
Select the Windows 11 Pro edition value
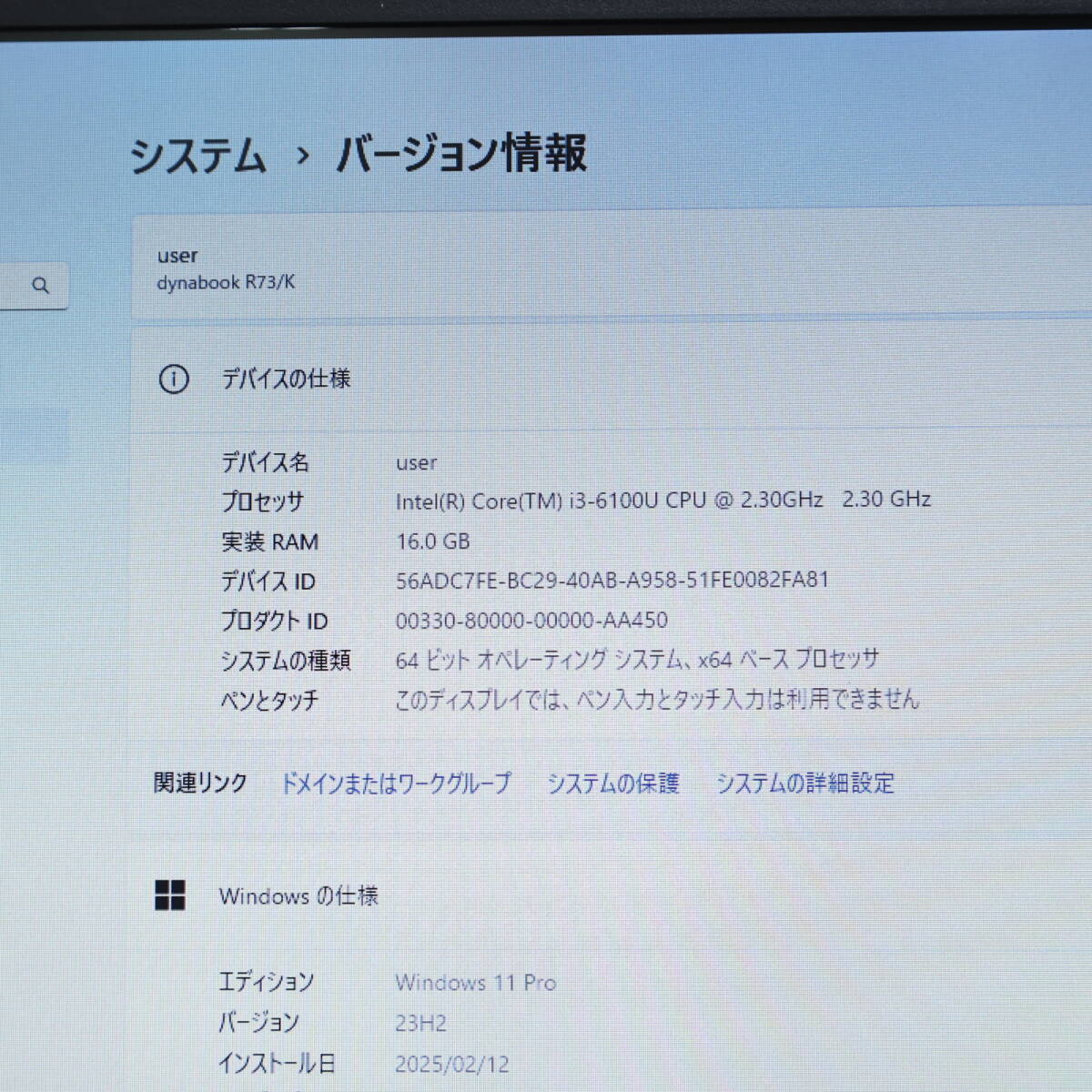(476, 983)
